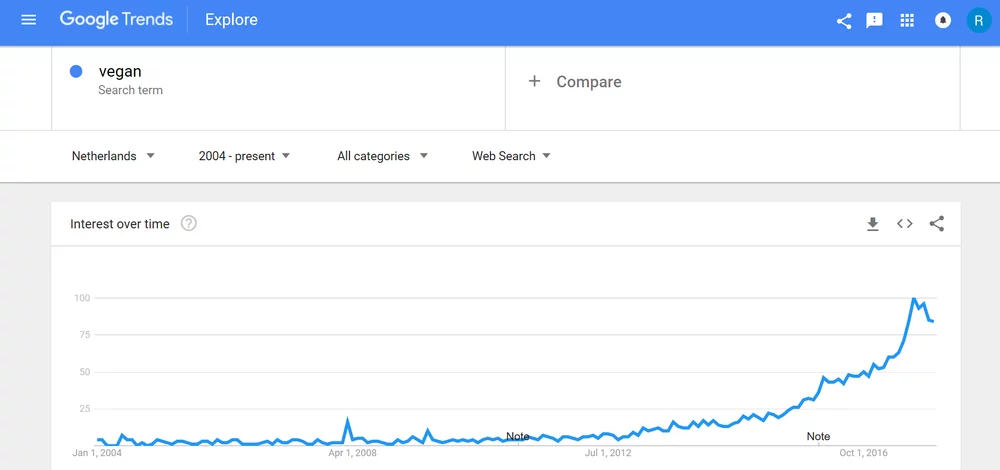This screenshot has height=470, width=1000.
Task: Open the Web Search type dropdown
Action: (x=511, y=156)
